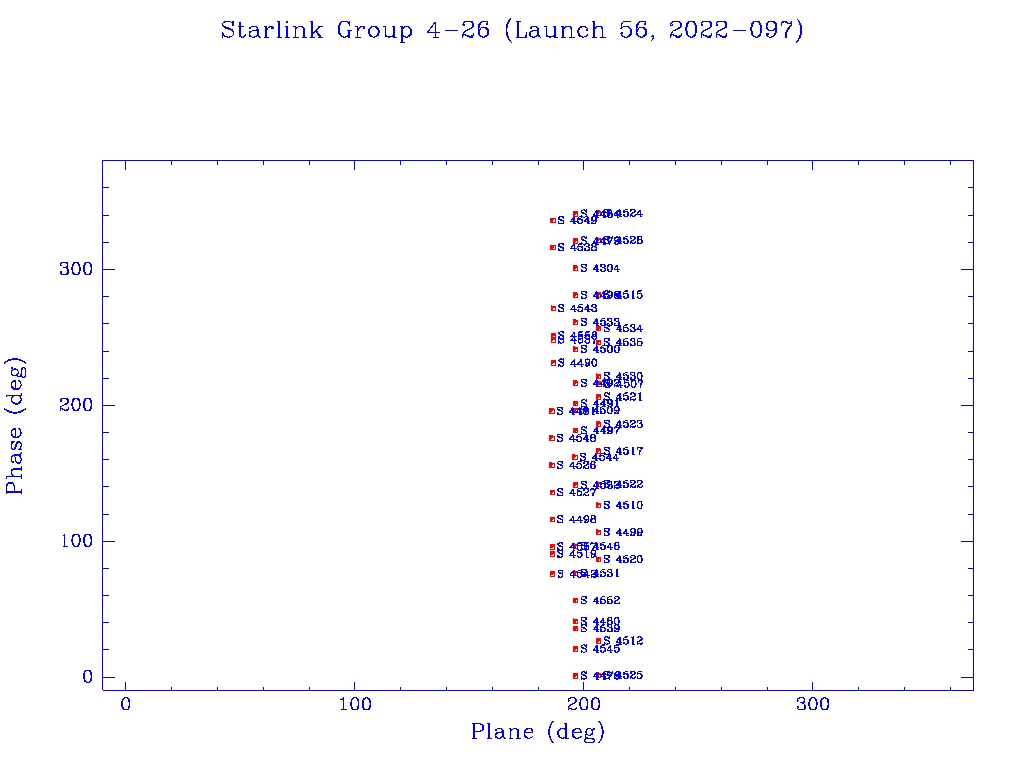Viewport: 1024px width, 768px height.
Task: Click the S 4517 satellite label
Action: [x=623, y=451]
